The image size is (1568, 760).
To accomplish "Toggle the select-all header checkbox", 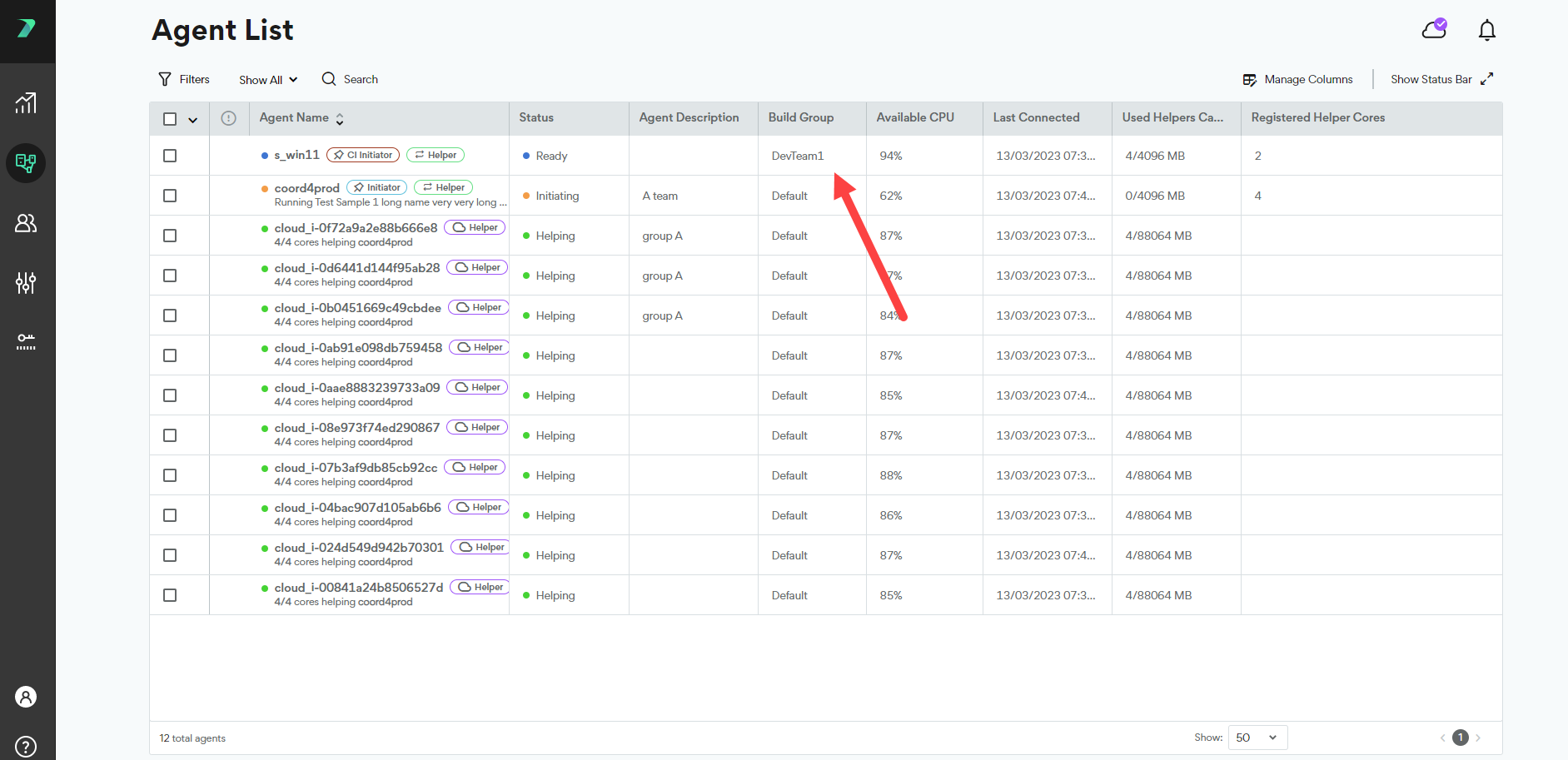I will coord(170,119).
